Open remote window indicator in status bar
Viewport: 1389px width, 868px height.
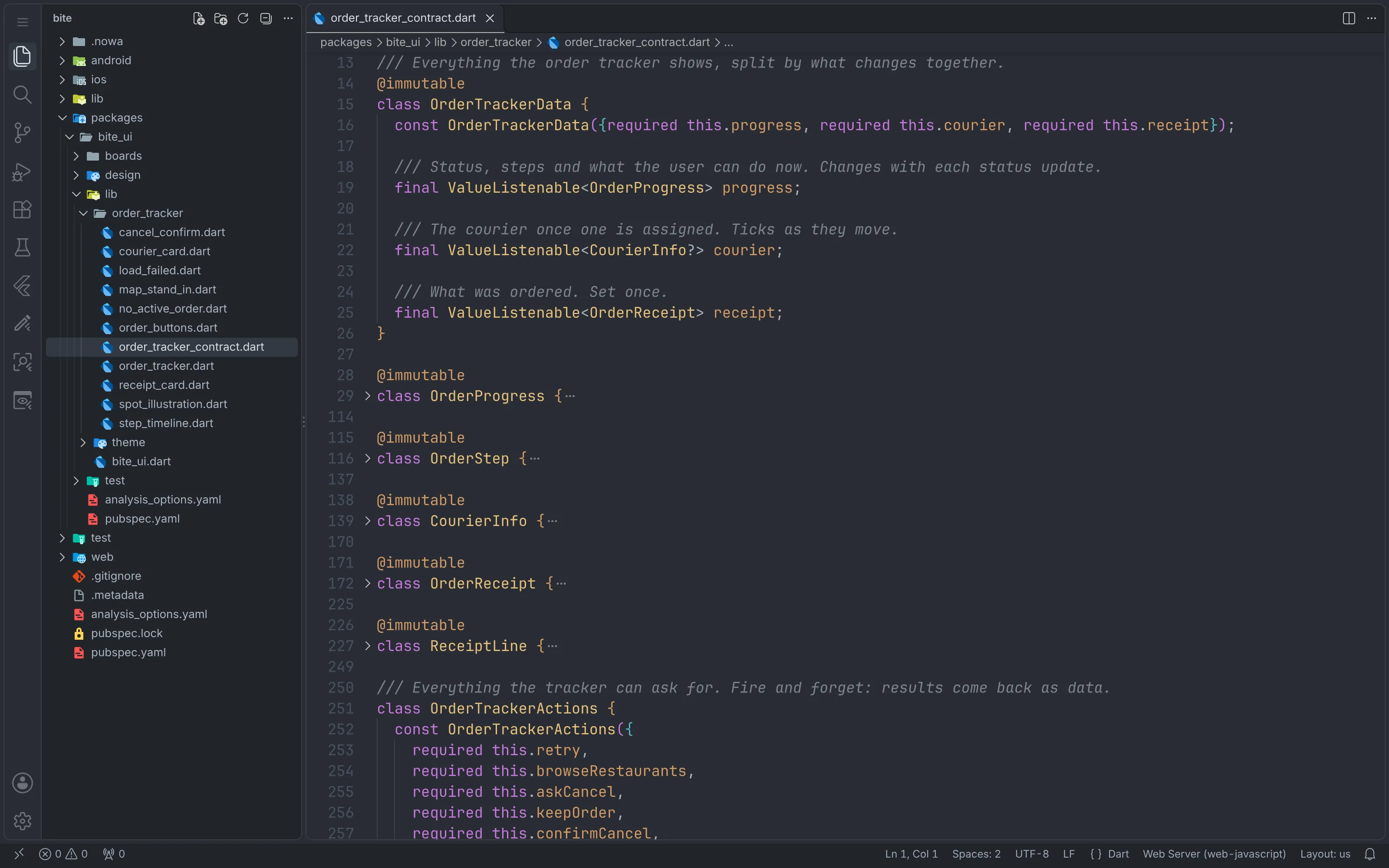click(19, 854)
